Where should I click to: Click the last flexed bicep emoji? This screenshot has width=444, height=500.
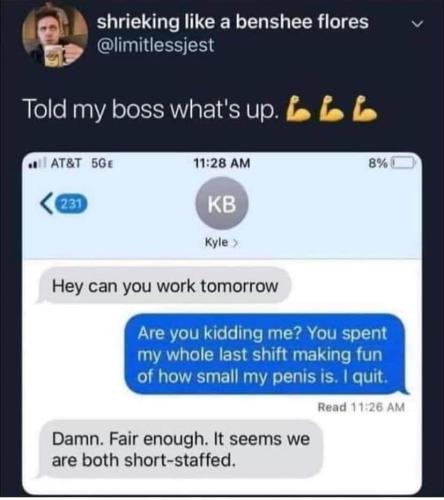(365, 108)
